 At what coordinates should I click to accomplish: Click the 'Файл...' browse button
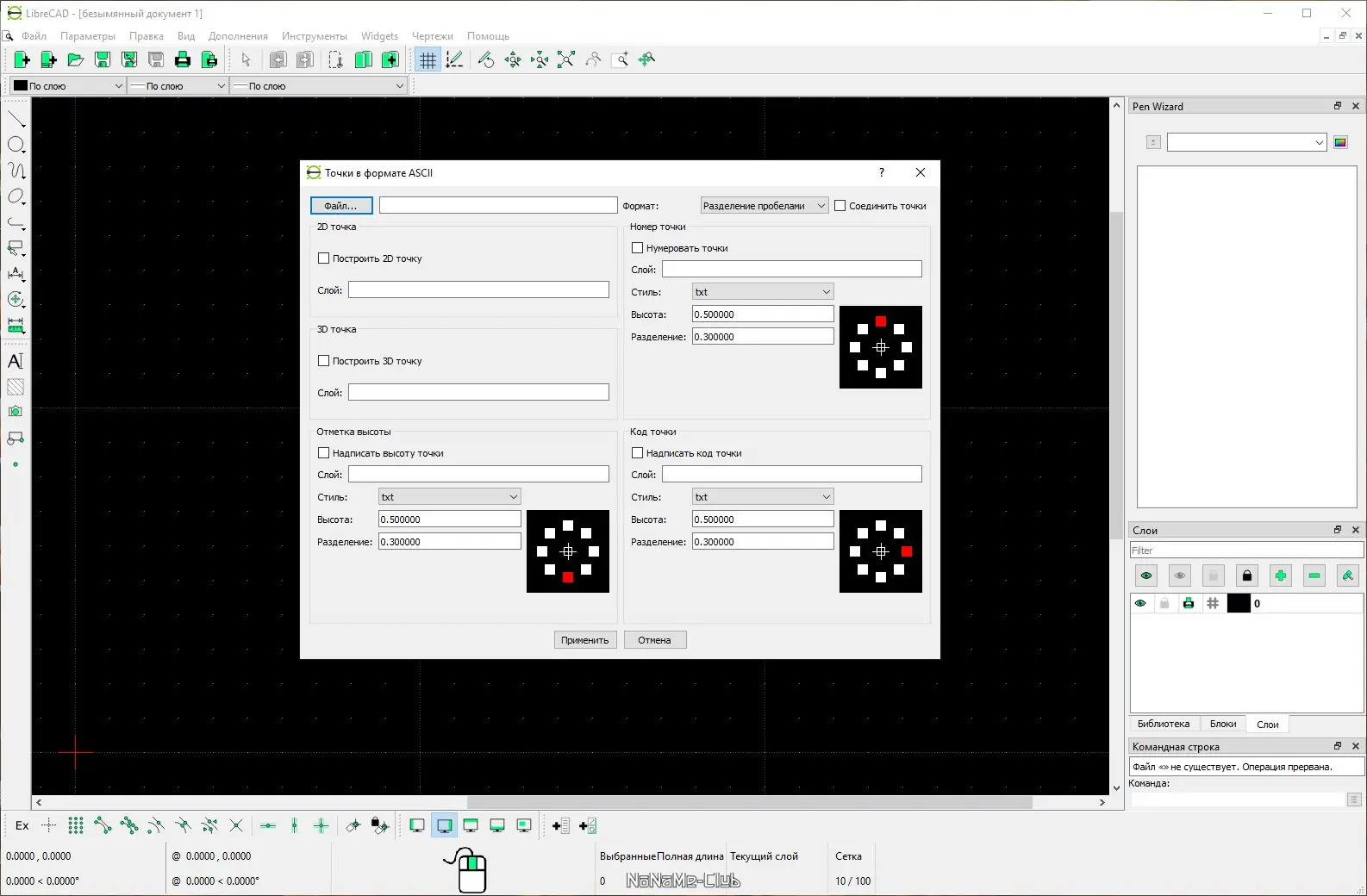pos(341,206)
